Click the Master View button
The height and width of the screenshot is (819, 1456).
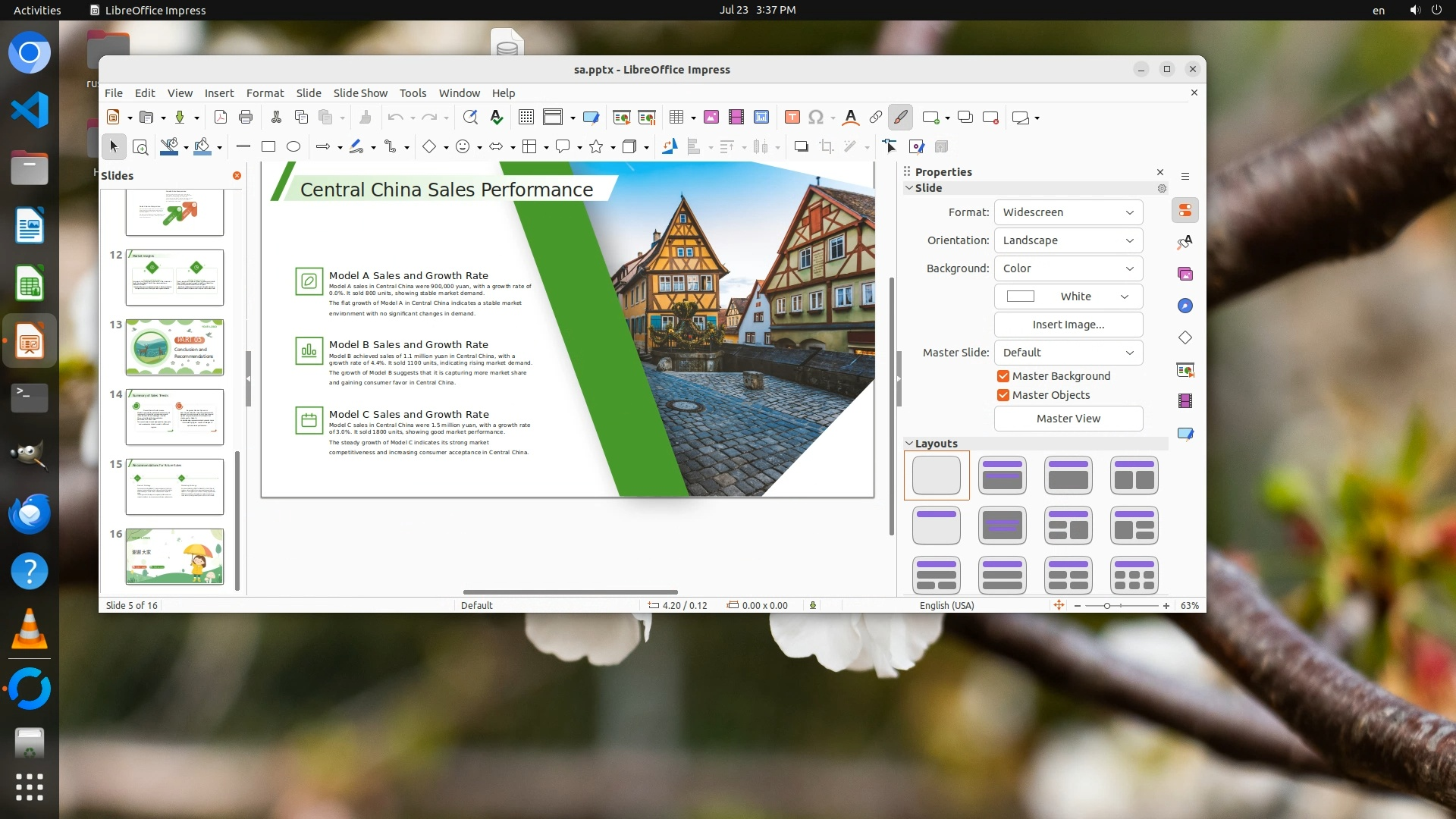pos(1068,419)
